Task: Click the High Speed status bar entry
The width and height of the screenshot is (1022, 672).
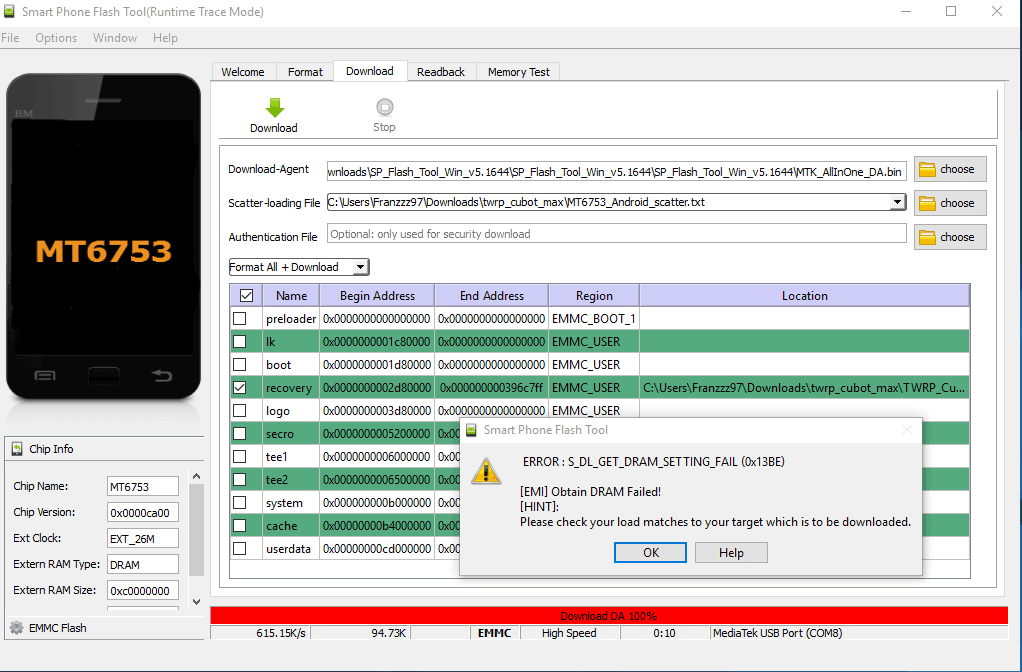Action: [x=569, y=633]
